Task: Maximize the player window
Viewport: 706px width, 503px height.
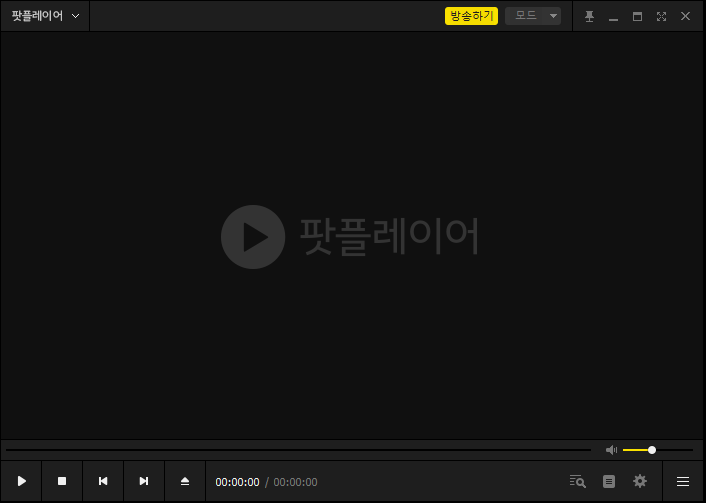Action: click(x=637, y=17)
